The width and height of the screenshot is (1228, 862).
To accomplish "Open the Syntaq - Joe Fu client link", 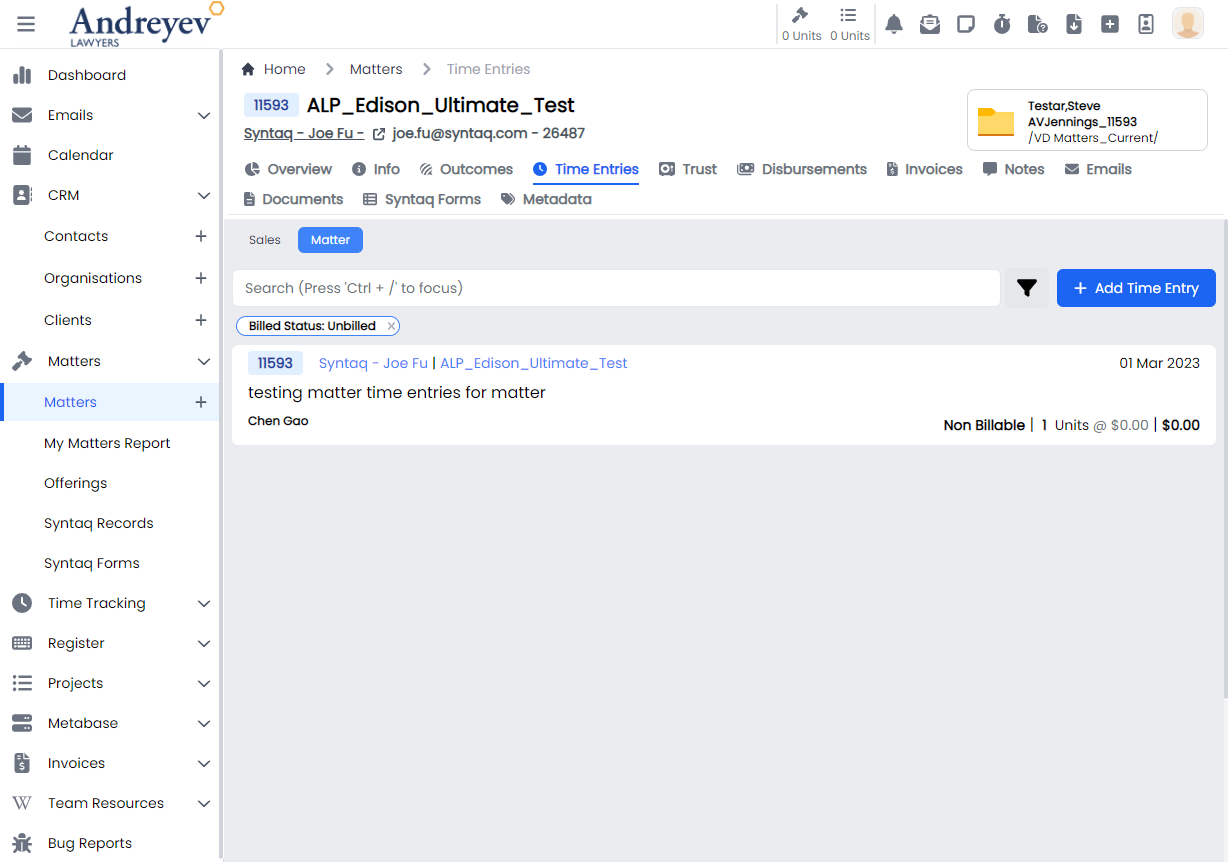I will [x=304, y=133].
